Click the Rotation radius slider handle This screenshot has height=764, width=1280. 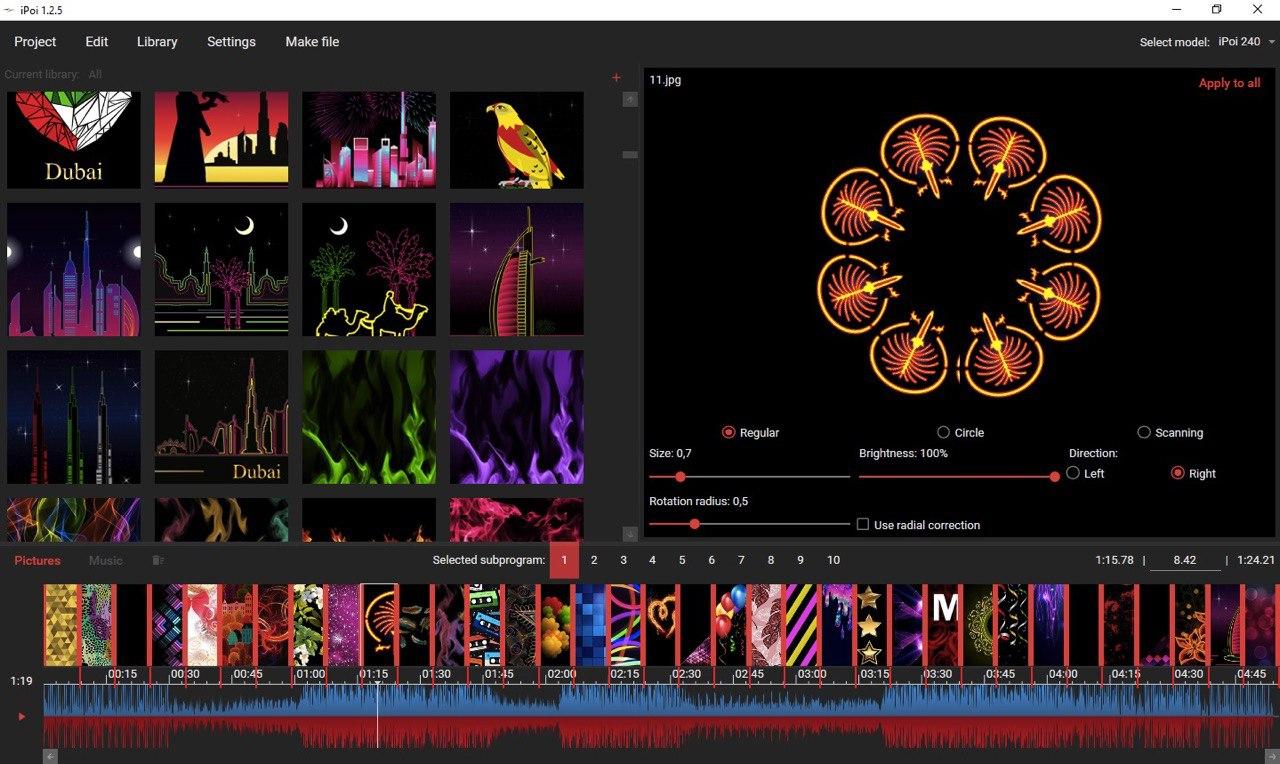[x=694, y=524]
